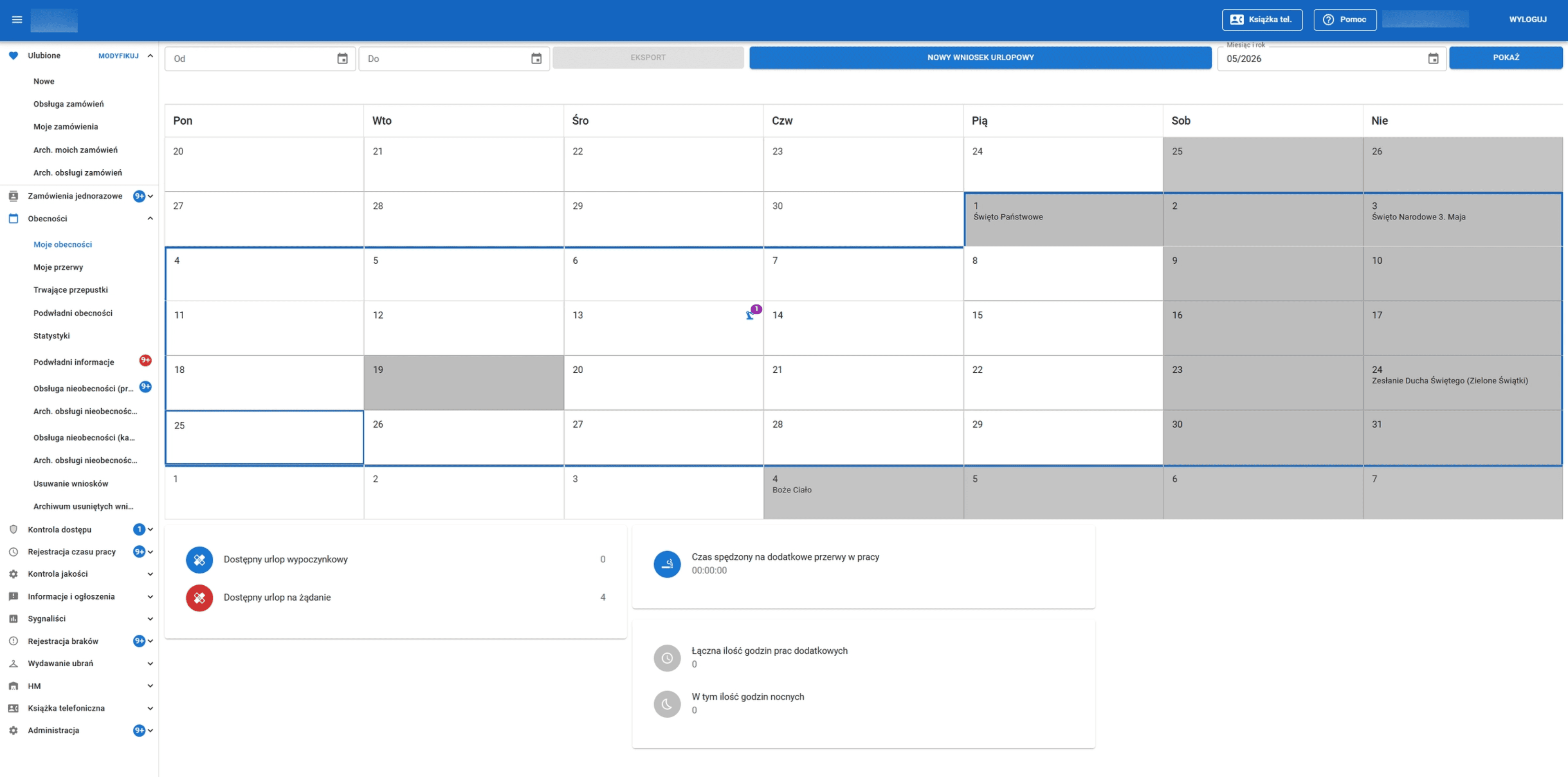
Task: Collapse the Obecności section chevron
Action: tap(151, 218)
